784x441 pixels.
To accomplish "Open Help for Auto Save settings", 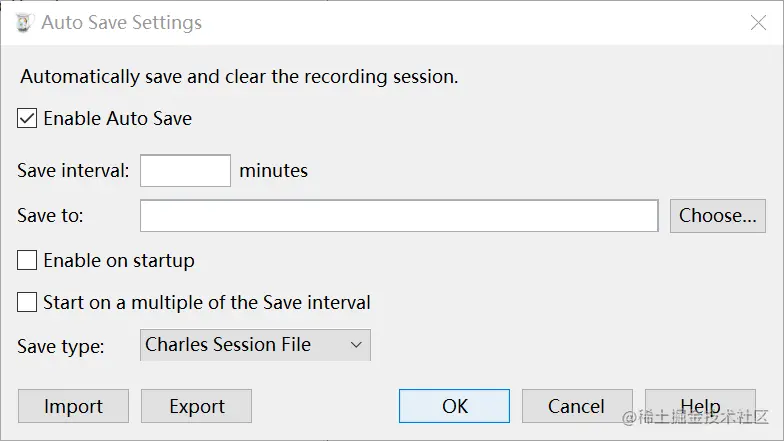I will [x=700, y=406].
